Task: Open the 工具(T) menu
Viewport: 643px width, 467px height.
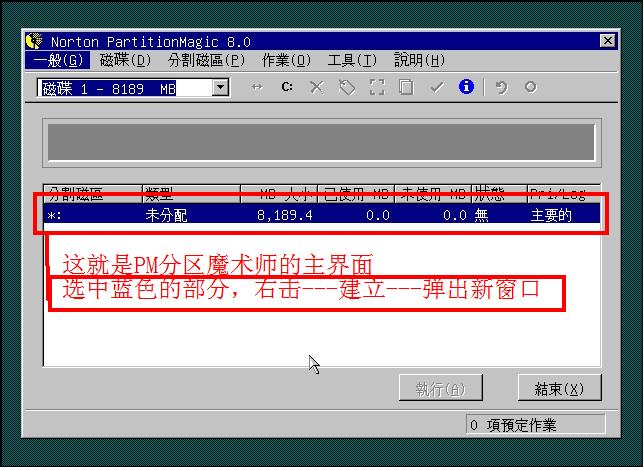Action: click(352, 60)
